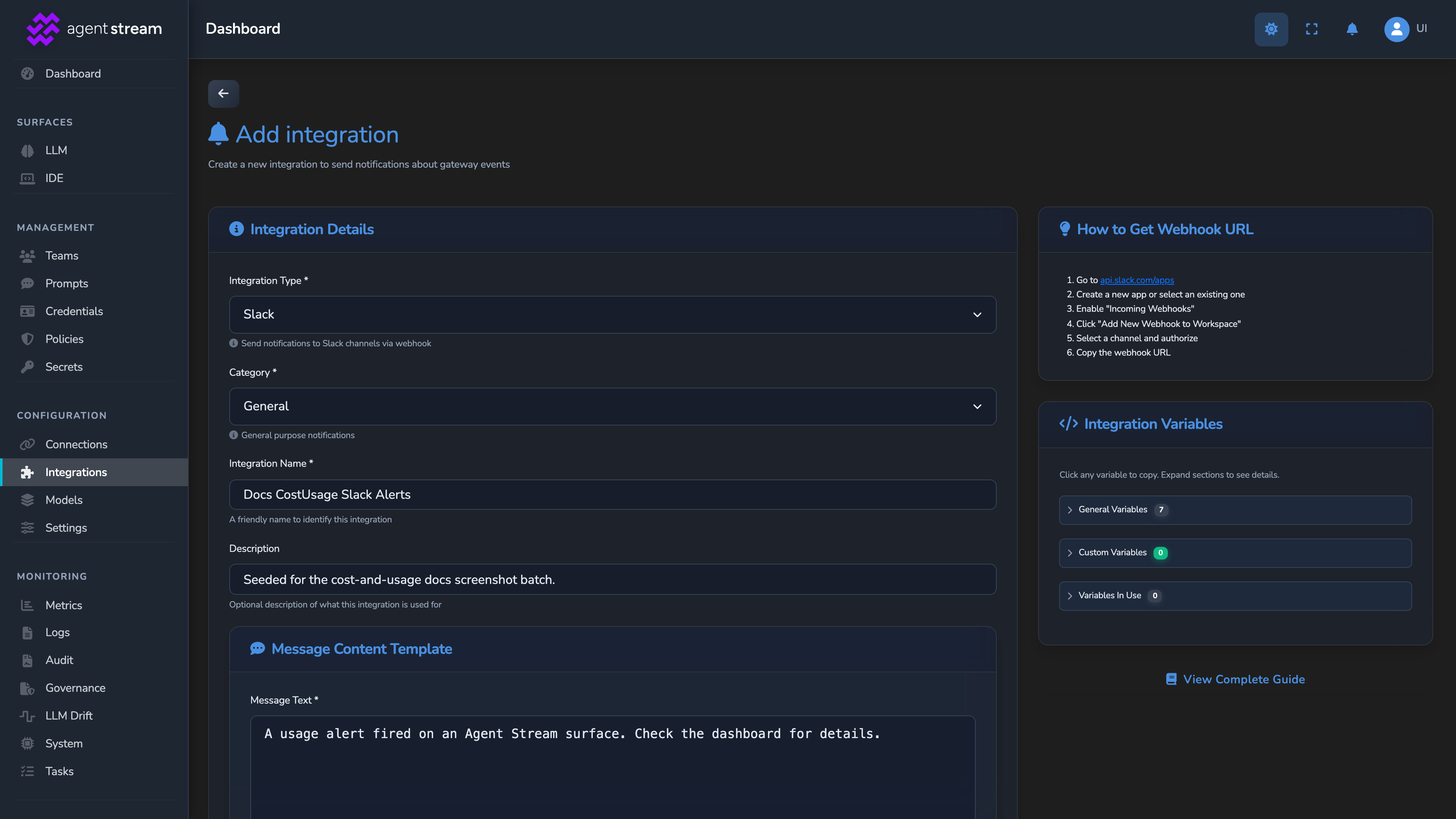Click the Teams people icon
The image size is (1456, 819).
tap(27, 255)
